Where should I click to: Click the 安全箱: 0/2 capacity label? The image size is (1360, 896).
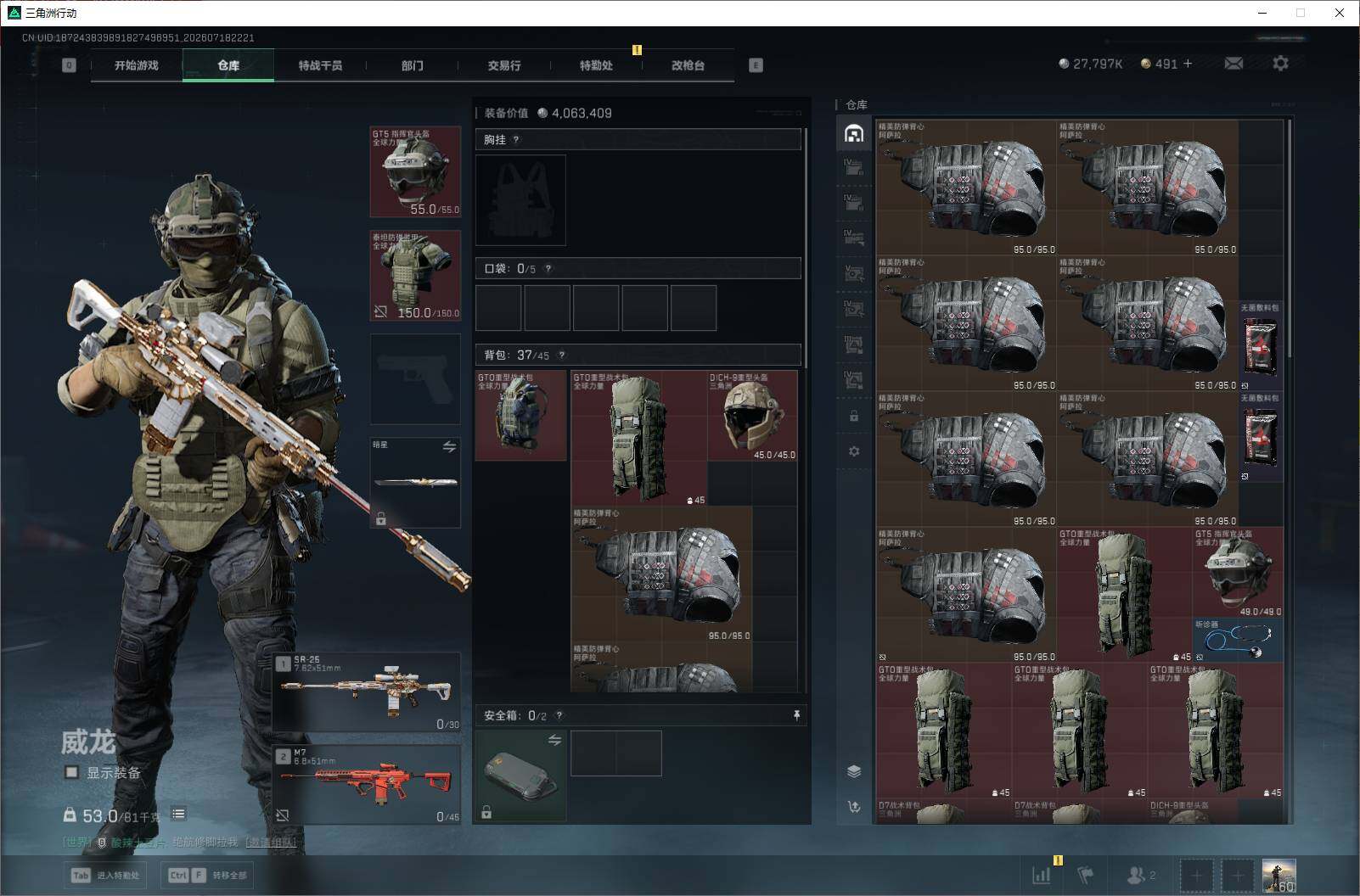coord(515,716)
